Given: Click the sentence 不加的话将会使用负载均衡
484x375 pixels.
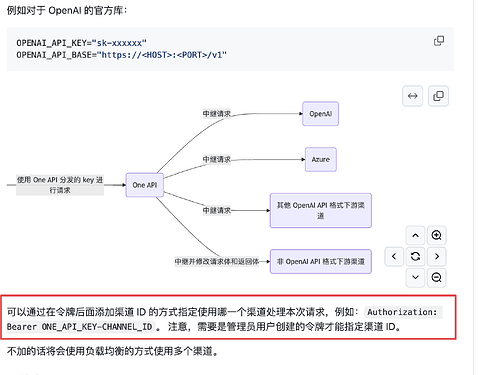Looking at the screenshot, I should point(113,351).
